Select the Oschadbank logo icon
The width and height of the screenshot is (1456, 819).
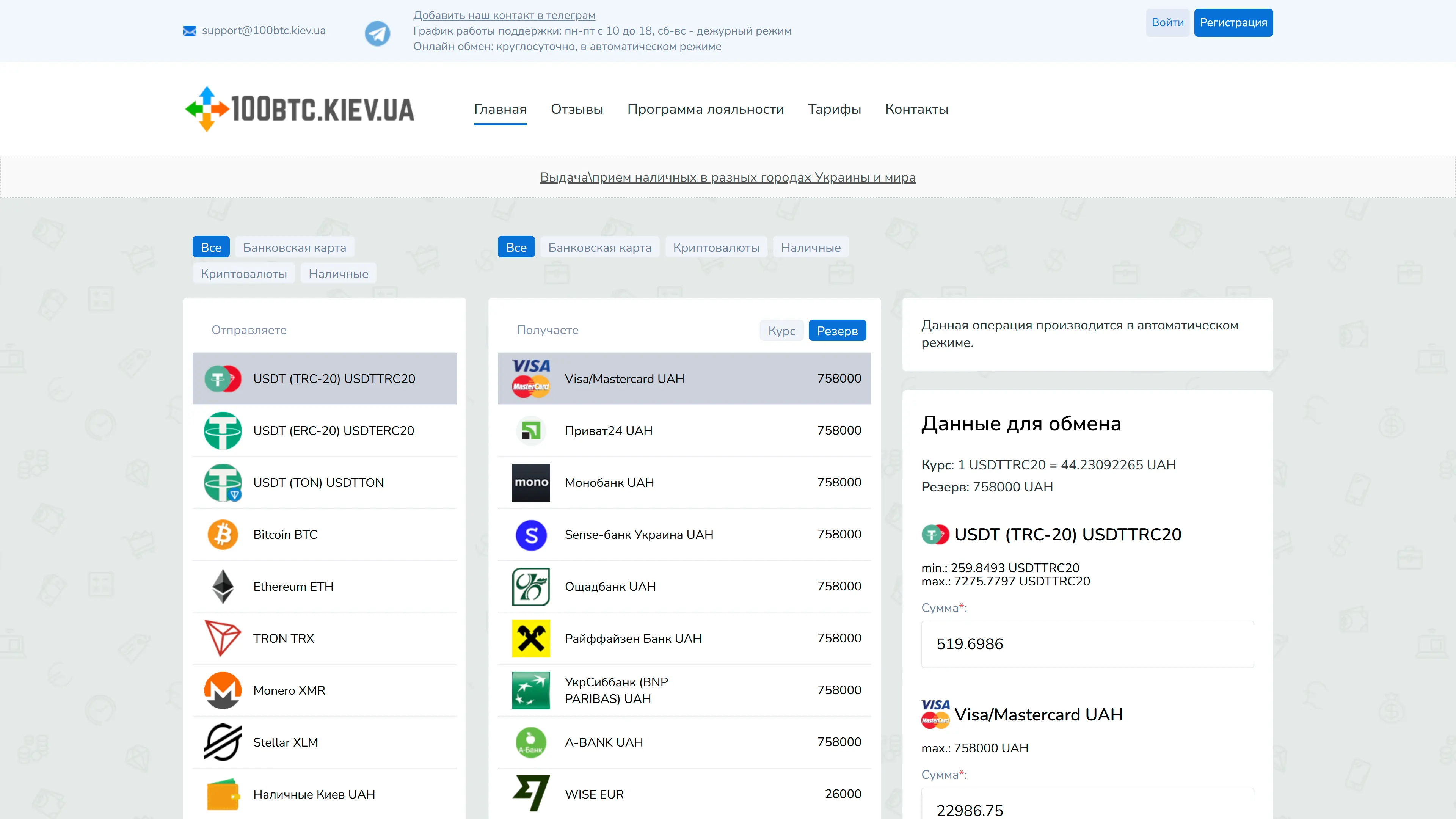tap(531, 587)
